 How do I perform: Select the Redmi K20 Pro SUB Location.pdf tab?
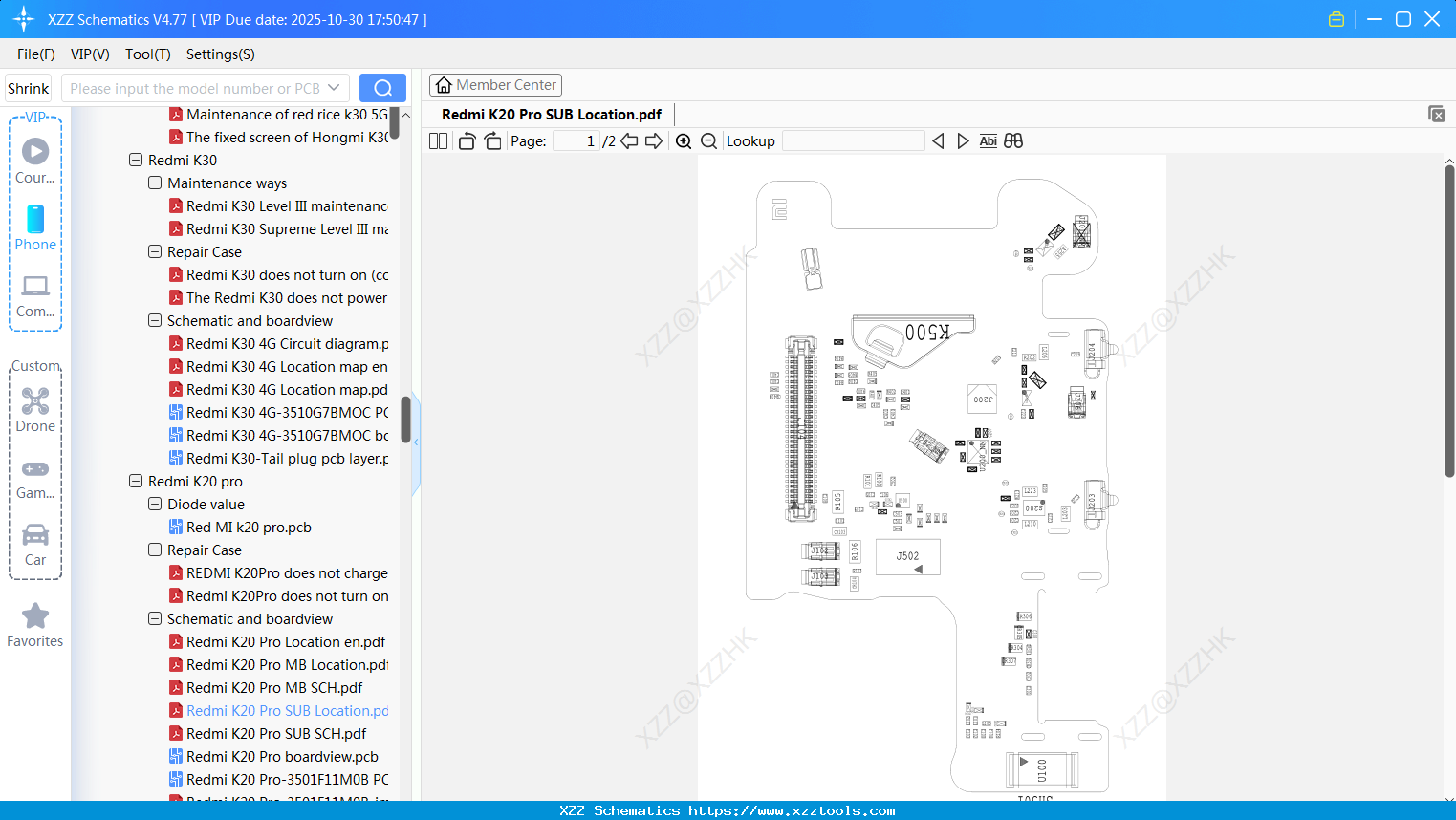coord(552,115)
